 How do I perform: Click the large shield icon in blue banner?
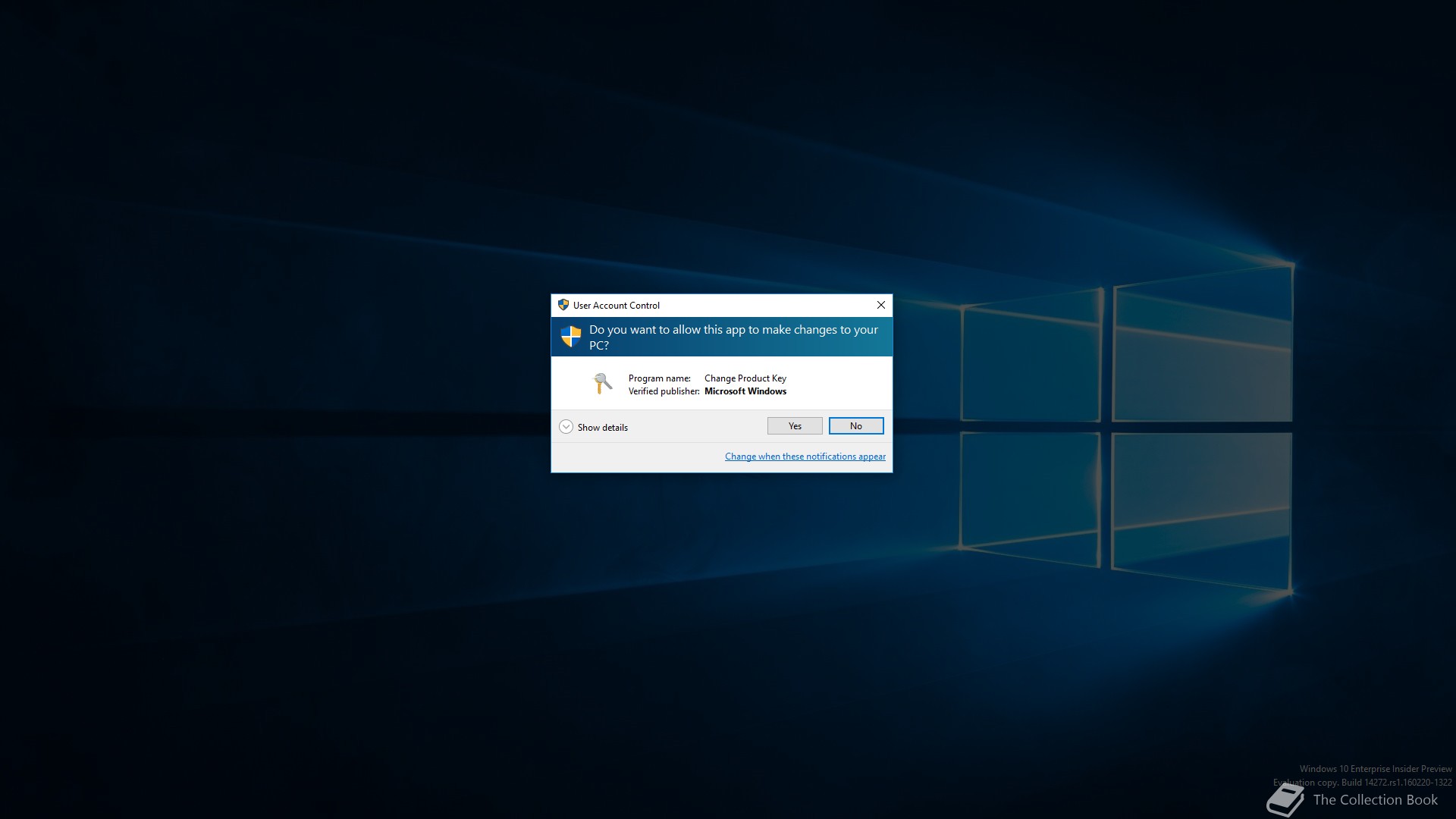(x=571, y=336)
